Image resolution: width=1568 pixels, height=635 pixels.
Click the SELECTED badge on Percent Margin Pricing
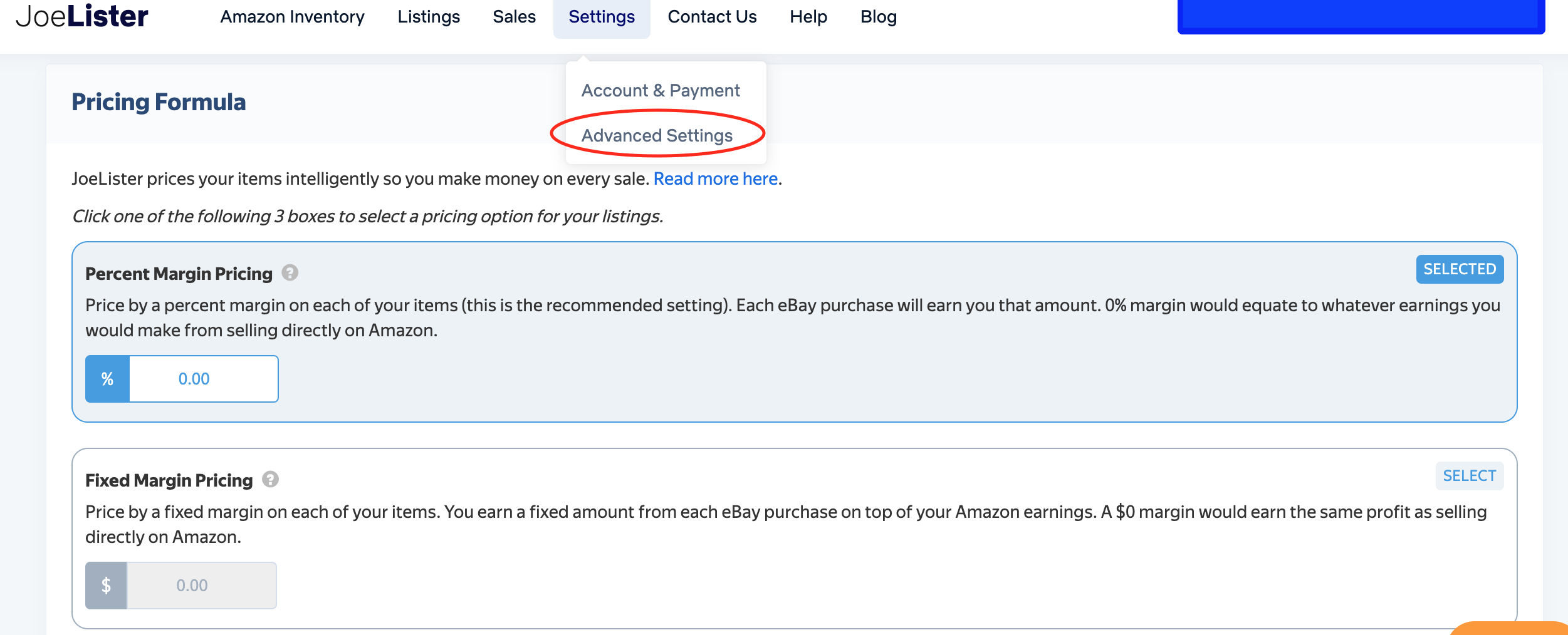click(1460, 269)
